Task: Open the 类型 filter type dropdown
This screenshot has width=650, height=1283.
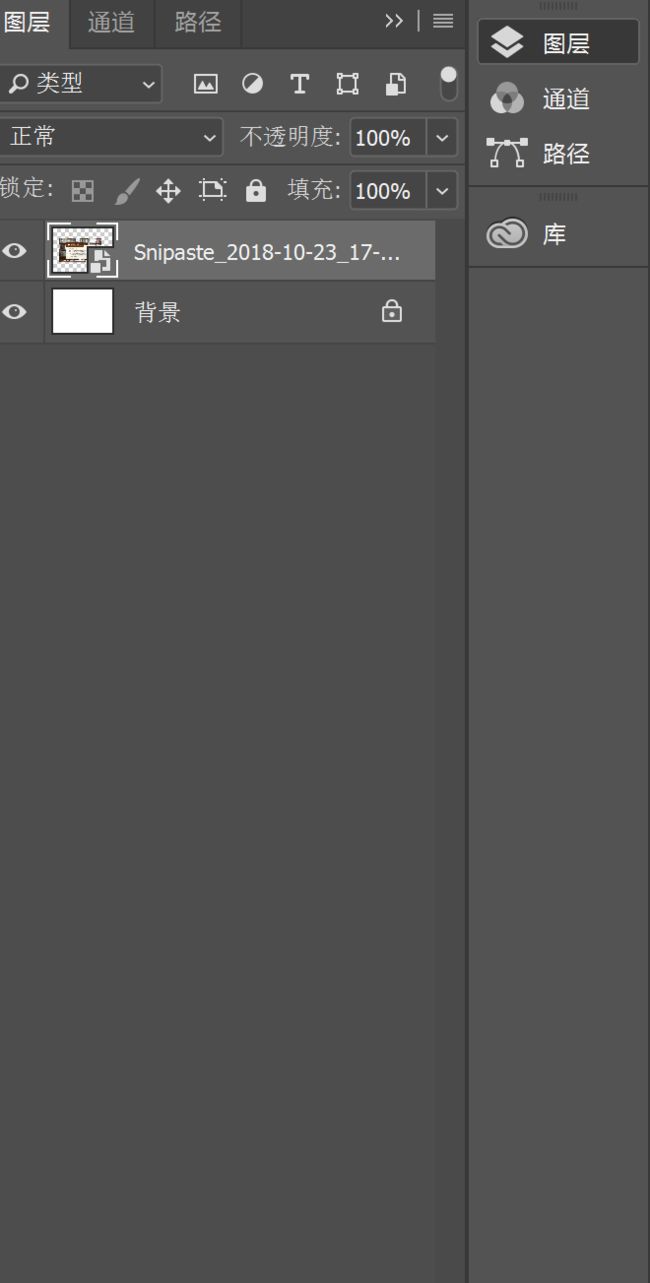Action: click(81, 84)
